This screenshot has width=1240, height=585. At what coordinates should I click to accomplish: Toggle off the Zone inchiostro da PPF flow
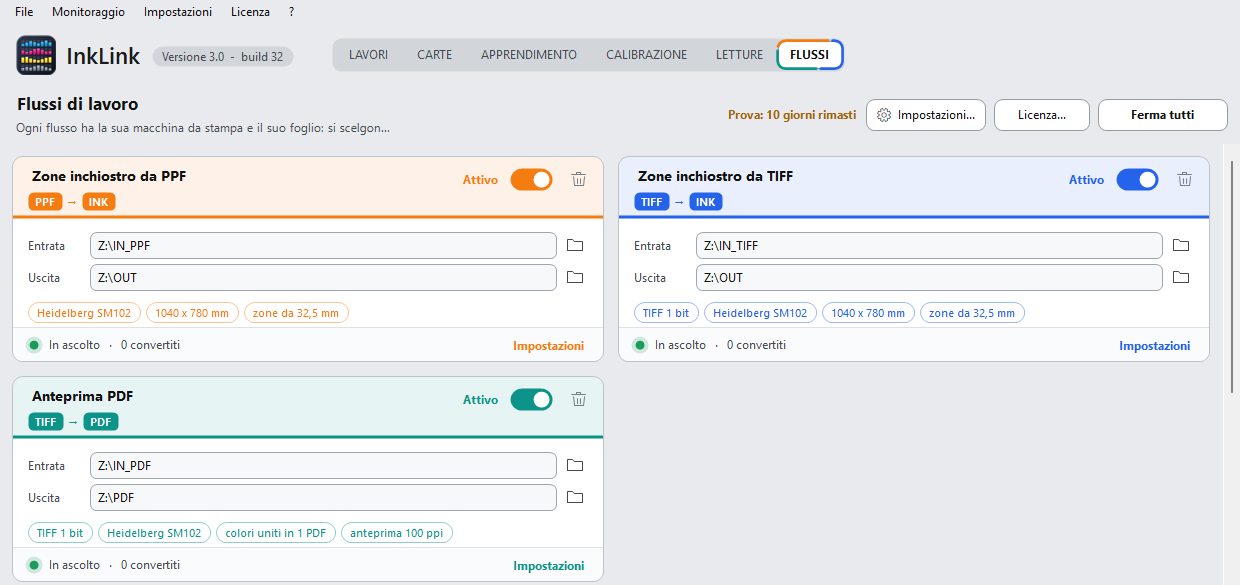(x=531, y=180)
